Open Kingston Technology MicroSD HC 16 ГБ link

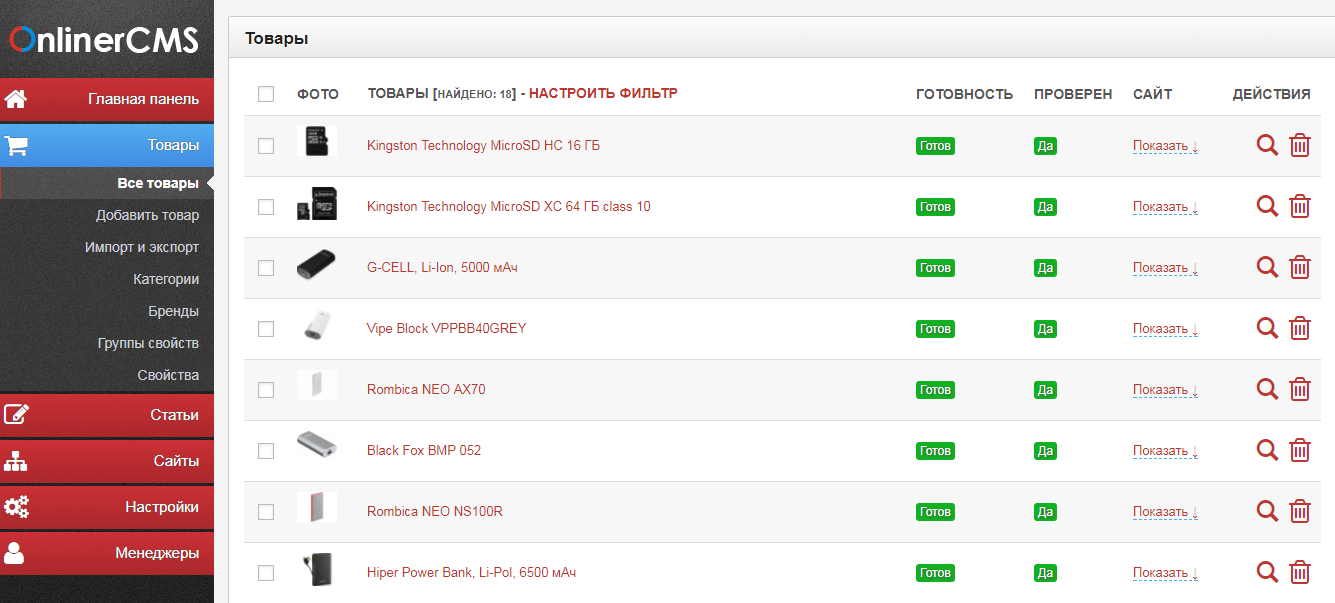(x=483, y=146)
